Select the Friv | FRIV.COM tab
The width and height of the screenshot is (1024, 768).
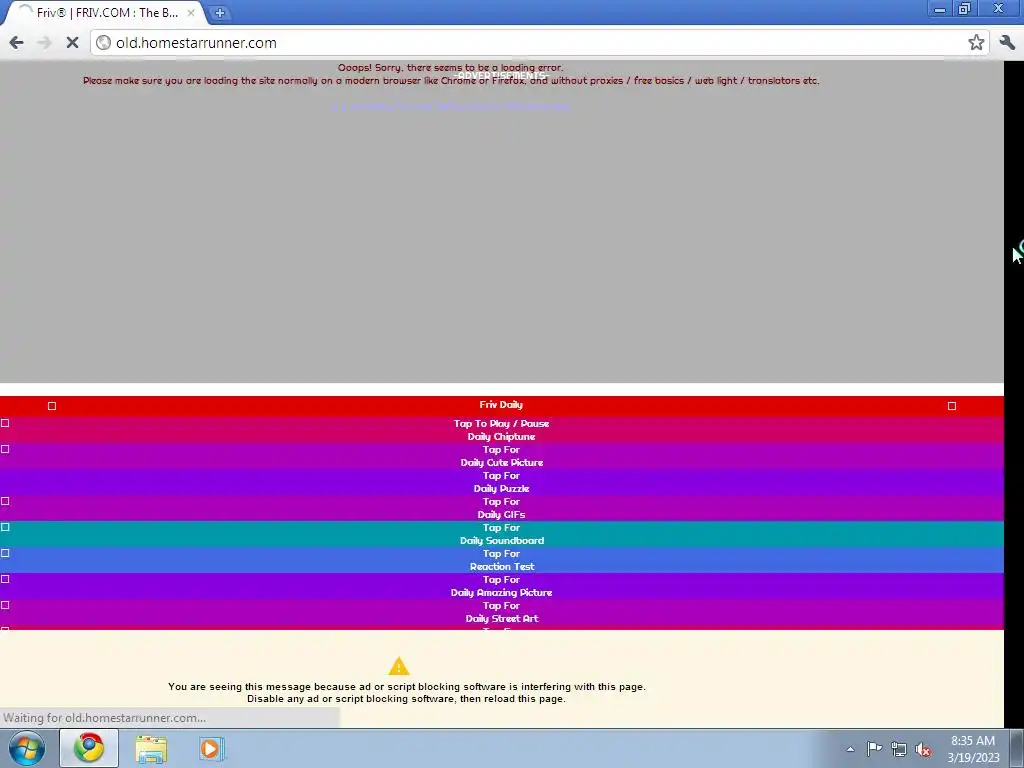point(104,12)
